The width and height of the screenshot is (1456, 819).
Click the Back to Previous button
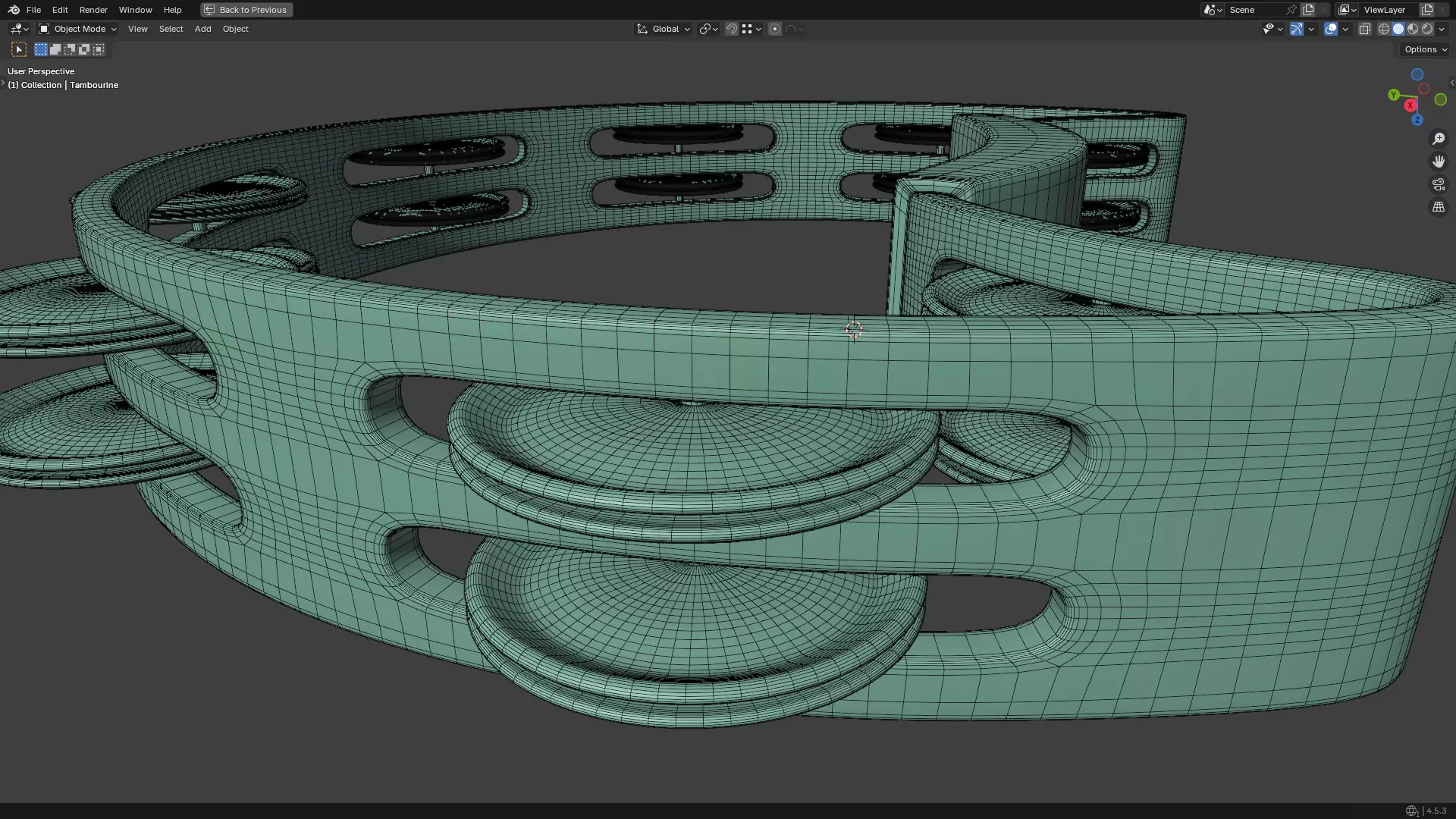coord(246,10)
